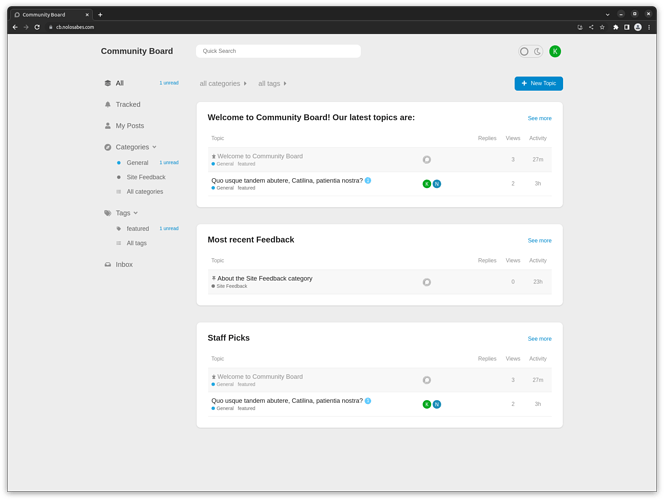
Task: Click blue N avatar in Staff Picks
Action: click(x=437, y=404)
